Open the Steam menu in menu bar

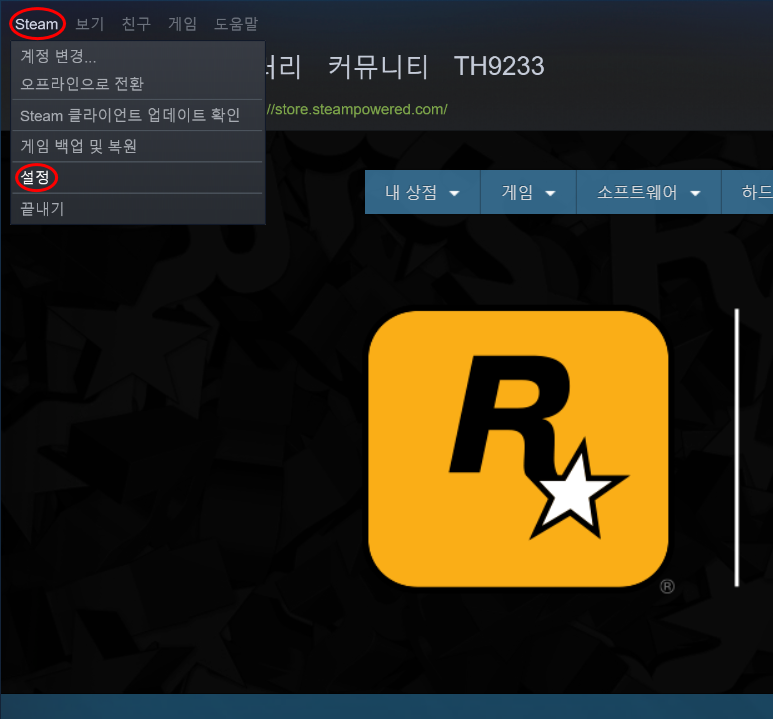[x=36, y=24]
